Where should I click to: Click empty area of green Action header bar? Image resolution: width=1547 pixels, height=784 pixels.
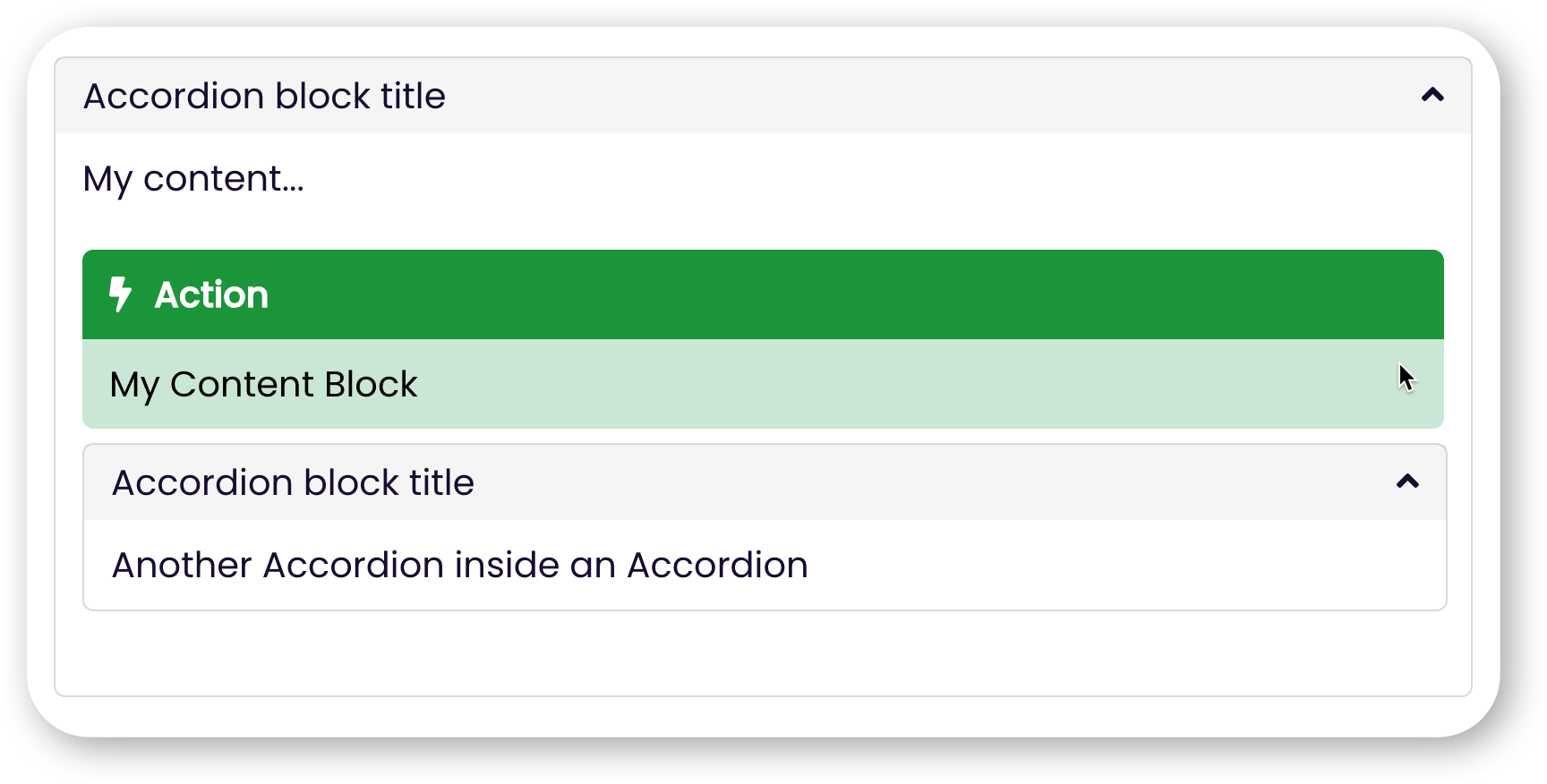(x=850, y=294)
